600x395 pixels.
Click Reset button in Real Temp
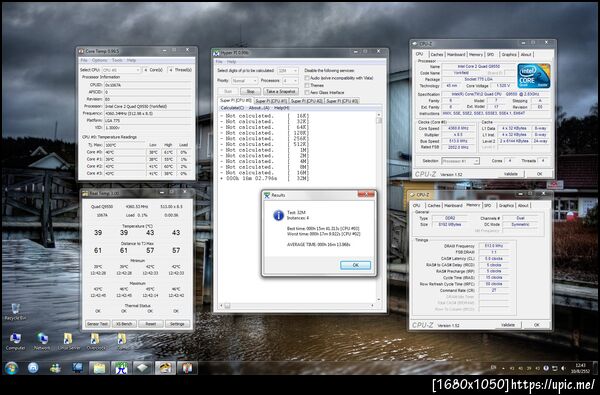coord(151,324)
